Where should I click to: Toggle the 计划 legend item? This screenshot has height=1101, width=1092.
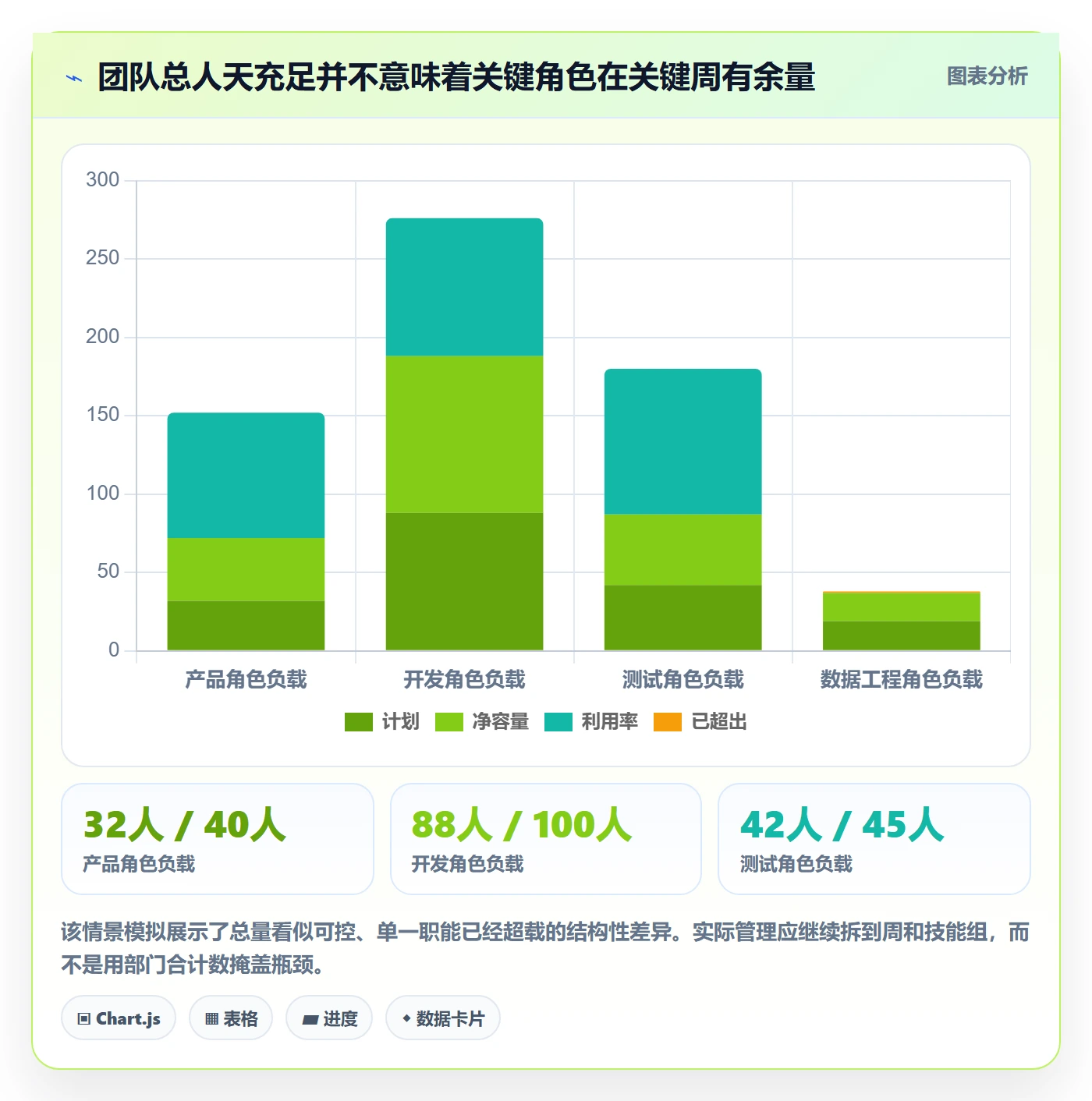point(382,722)
